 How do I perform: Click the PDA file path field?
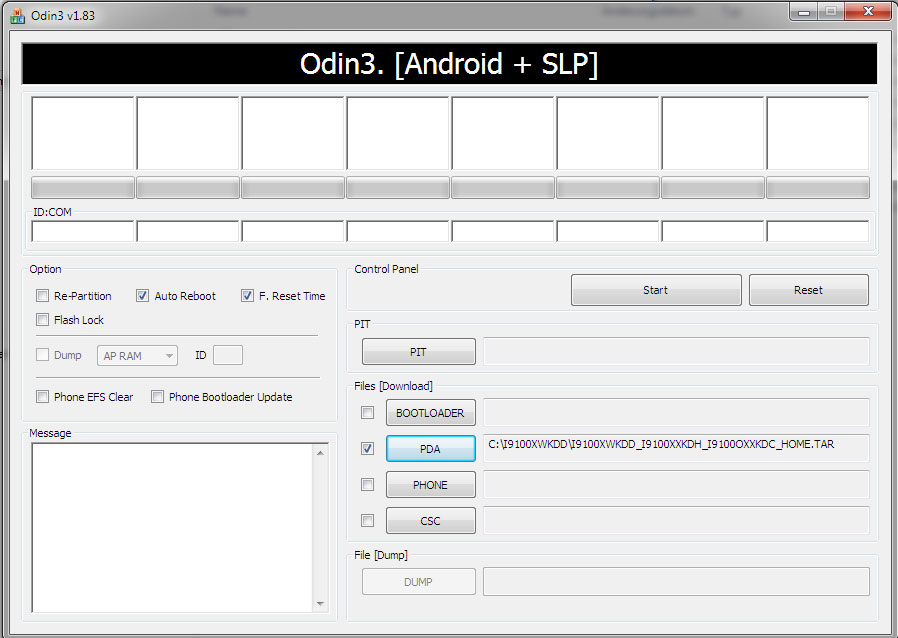click(x=676, y=447)
